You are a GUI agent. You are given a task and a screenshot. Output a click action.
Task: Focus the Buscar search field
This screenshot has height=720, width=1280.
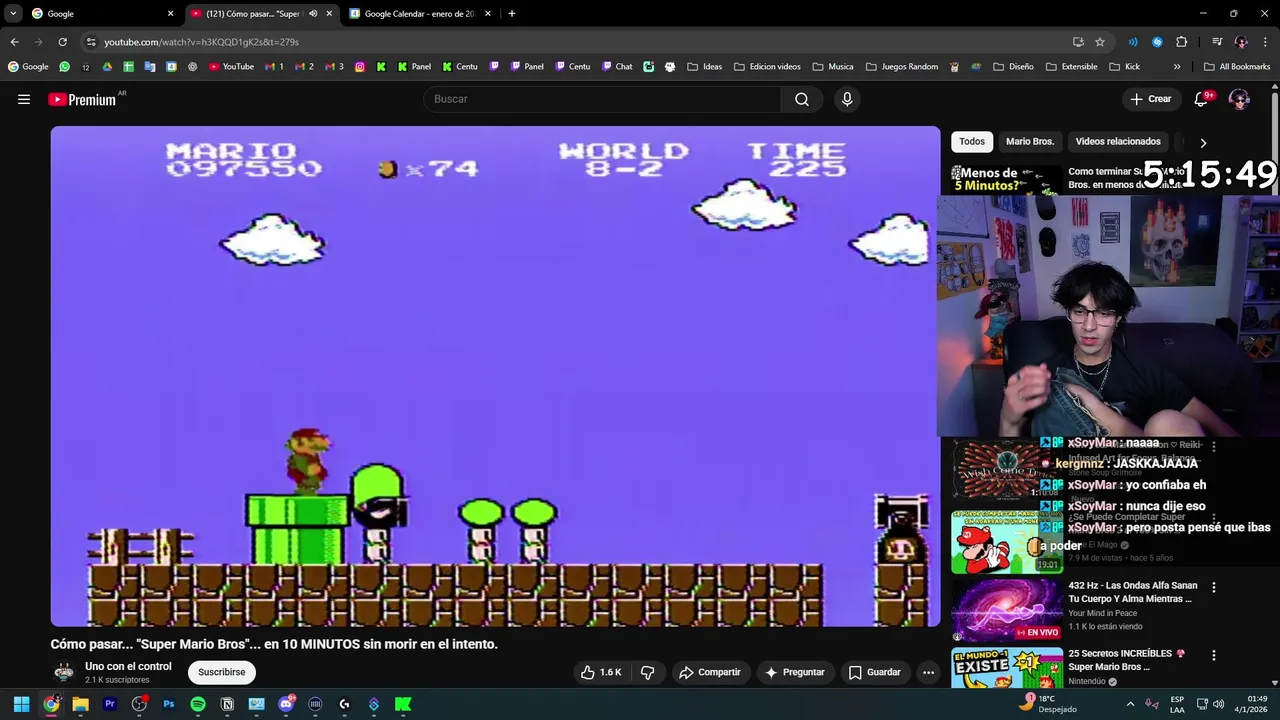tap(602, 99)
